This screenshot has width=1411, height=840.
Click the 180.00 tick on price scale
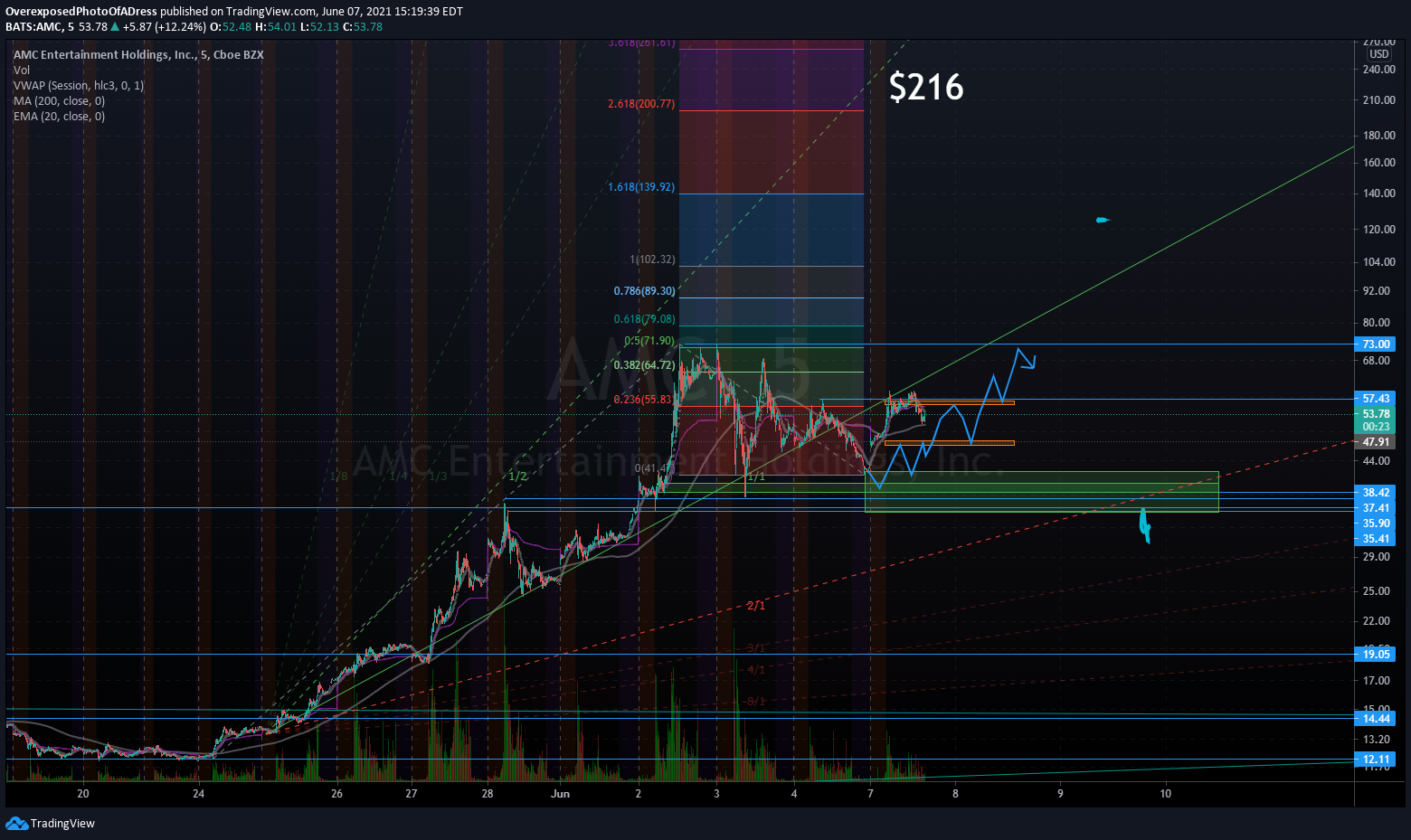pos(1378,136)
